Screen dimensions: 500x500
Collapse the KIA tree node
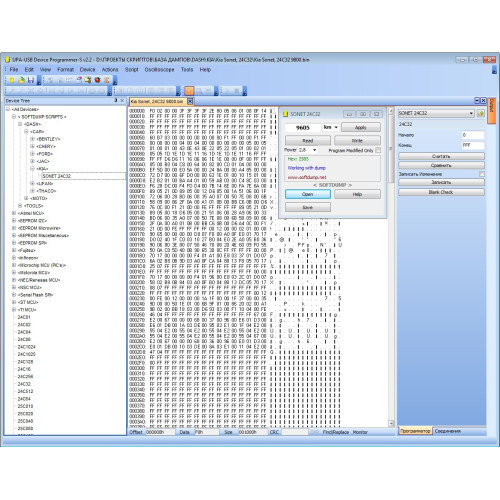32,169
